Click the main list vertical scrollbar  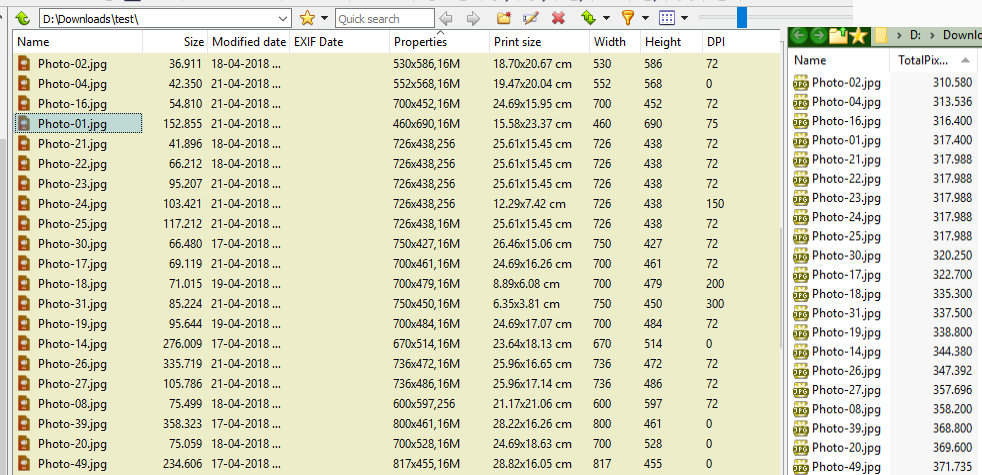point(782,288)
